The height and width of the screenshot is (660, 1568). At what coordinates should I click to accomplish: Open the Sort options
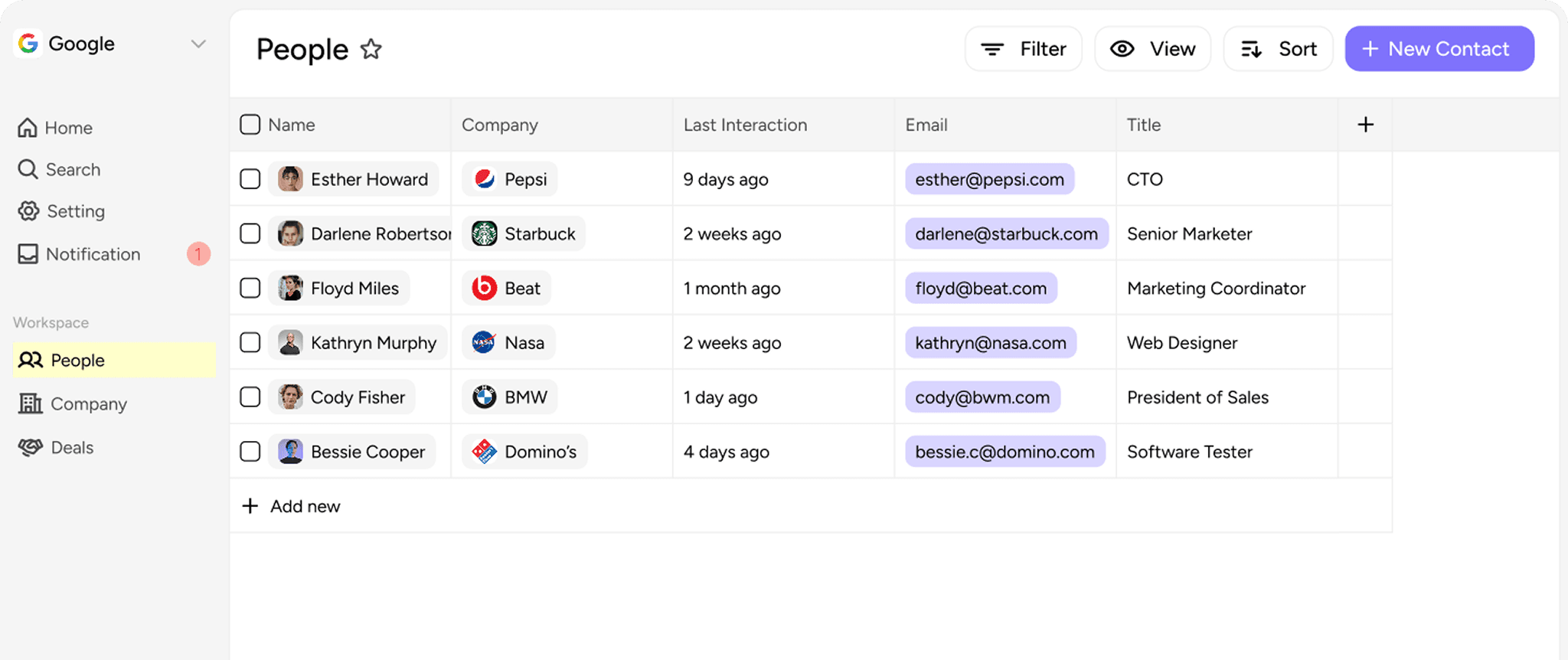point(1279,49)
